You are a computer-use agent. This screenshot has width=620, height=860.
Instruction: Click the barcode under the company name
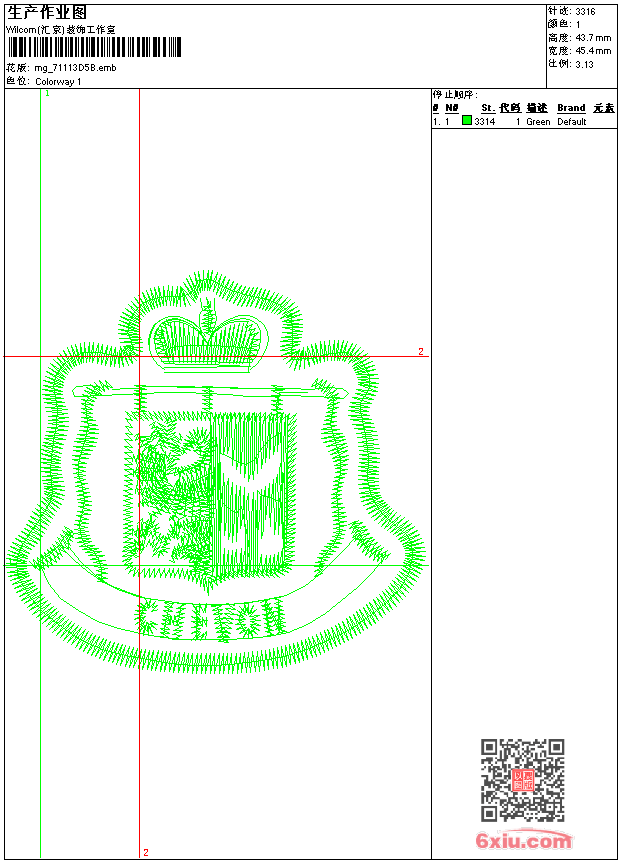[x=94, y=47]
